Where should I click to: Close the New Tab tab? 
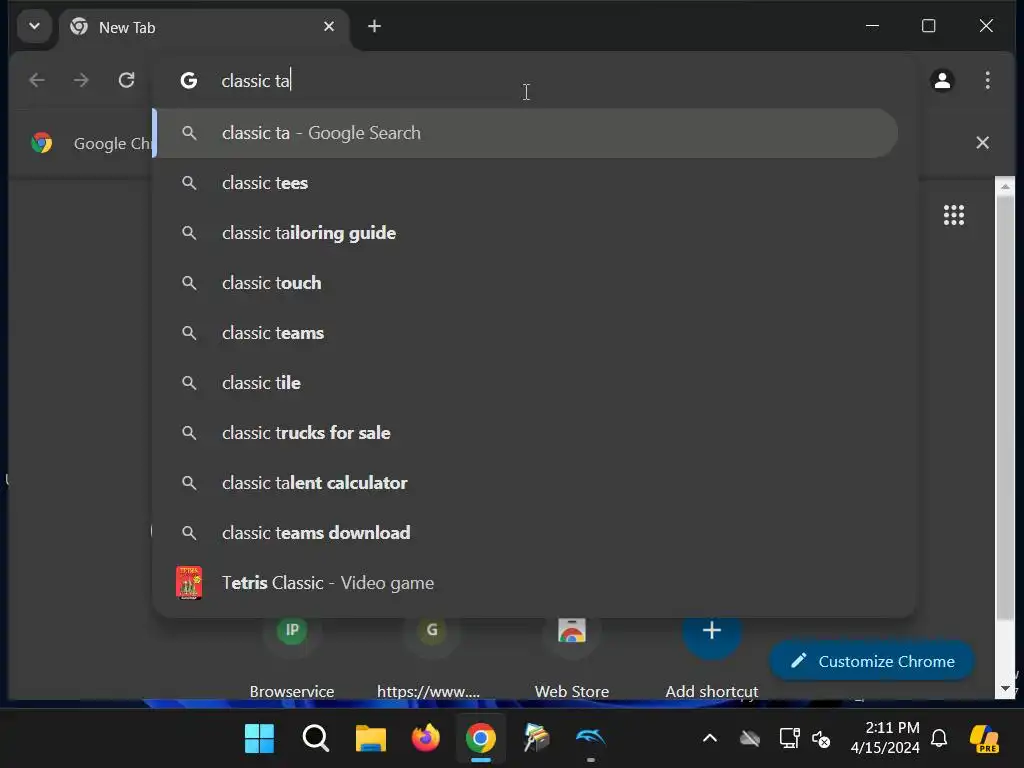[328, 27]
